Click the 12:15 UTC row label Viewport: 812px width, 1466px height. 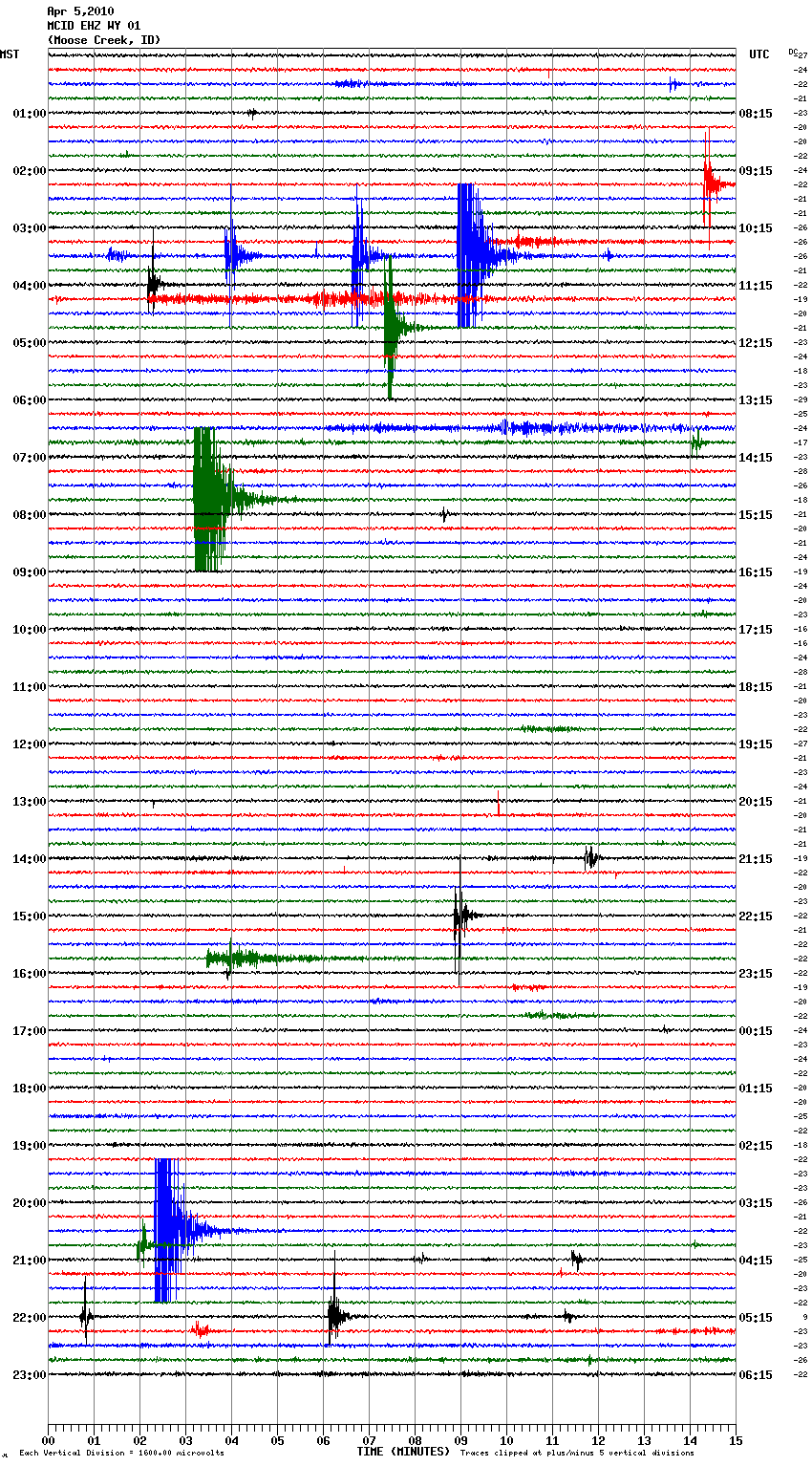(756, 343)
